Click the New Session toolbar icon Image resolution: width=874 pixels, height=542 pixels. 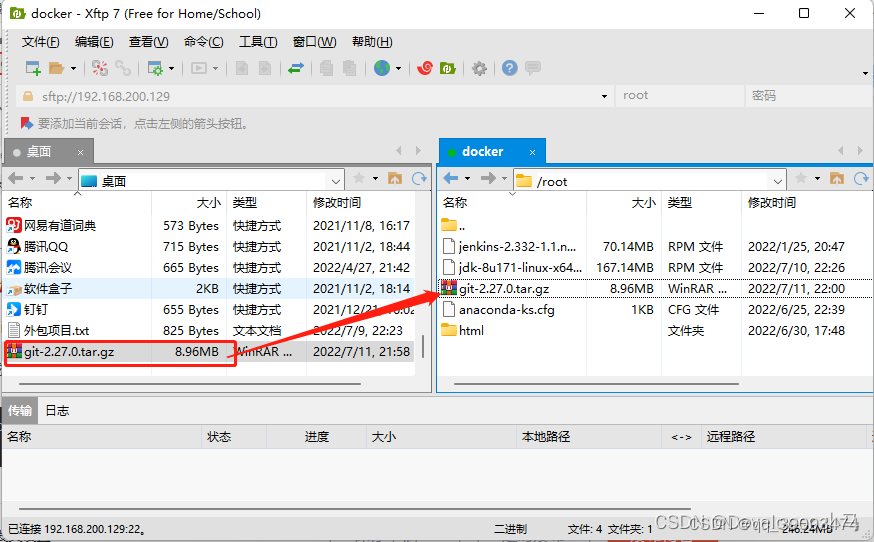pos(33,68)
